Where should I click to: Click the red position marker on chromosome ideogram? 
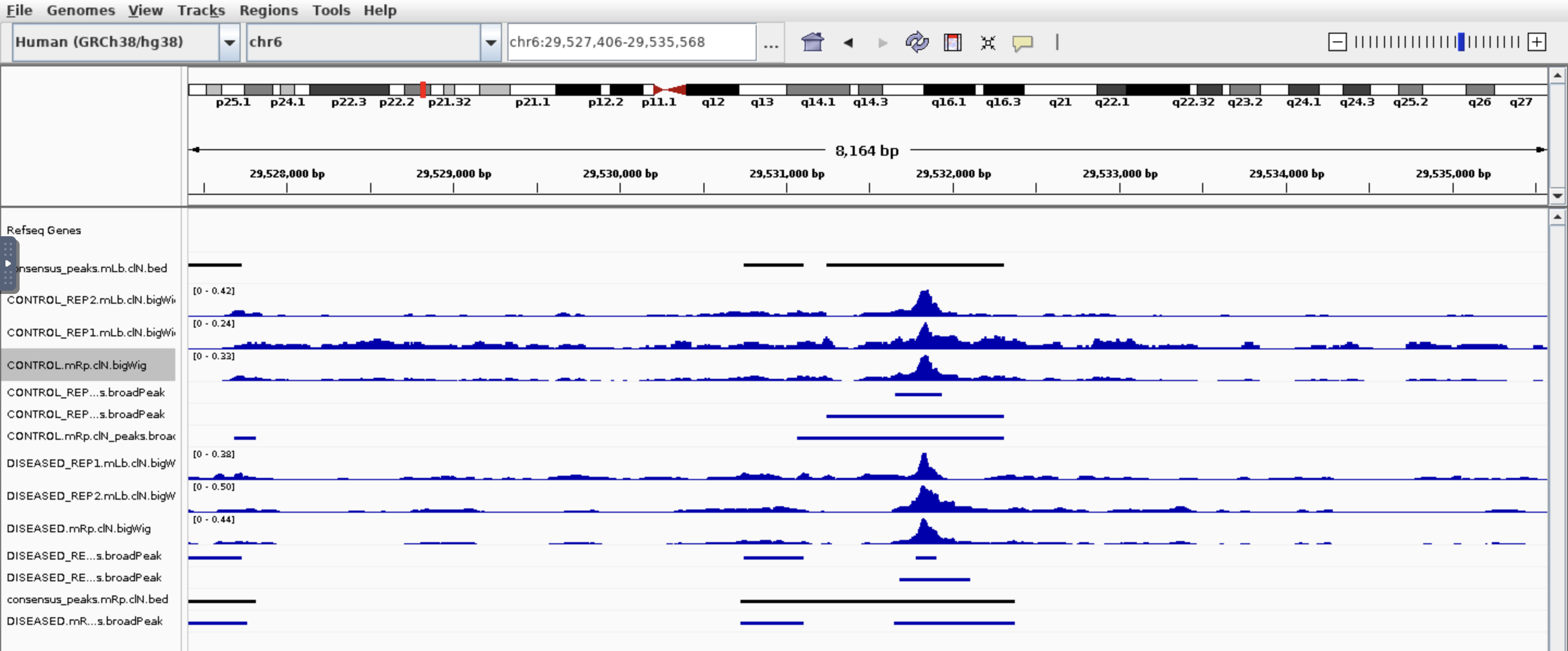pos(423,89)
